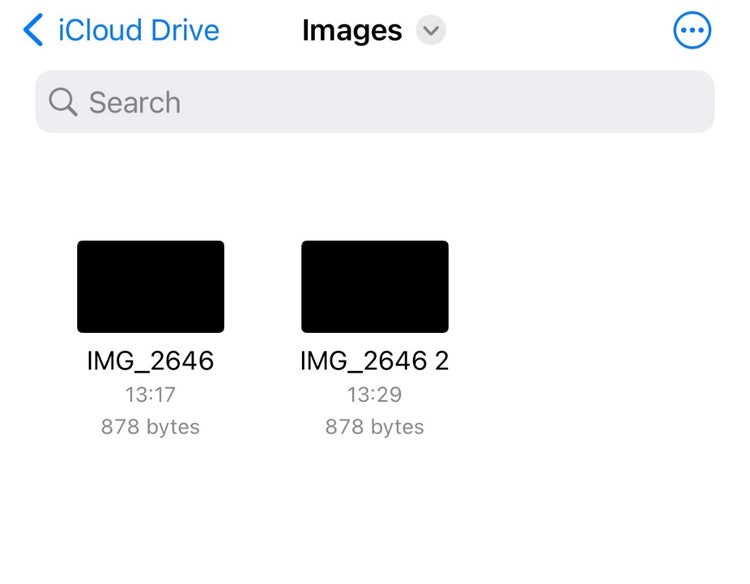Expand the Images folder dropdown chevron
The image size is (750, 584).
431,31
